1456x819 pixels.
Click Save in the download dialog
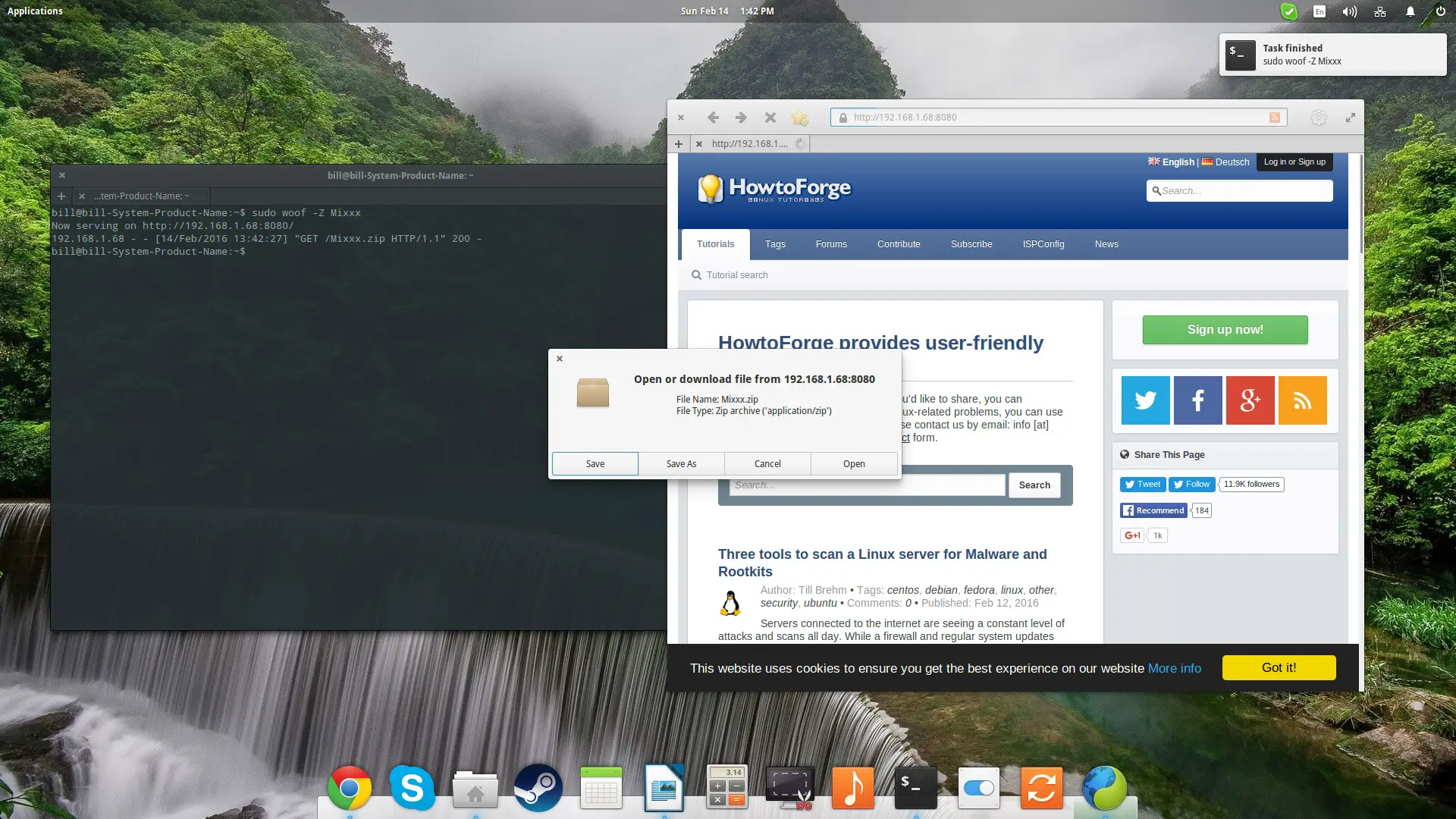(x=595, y=463)
